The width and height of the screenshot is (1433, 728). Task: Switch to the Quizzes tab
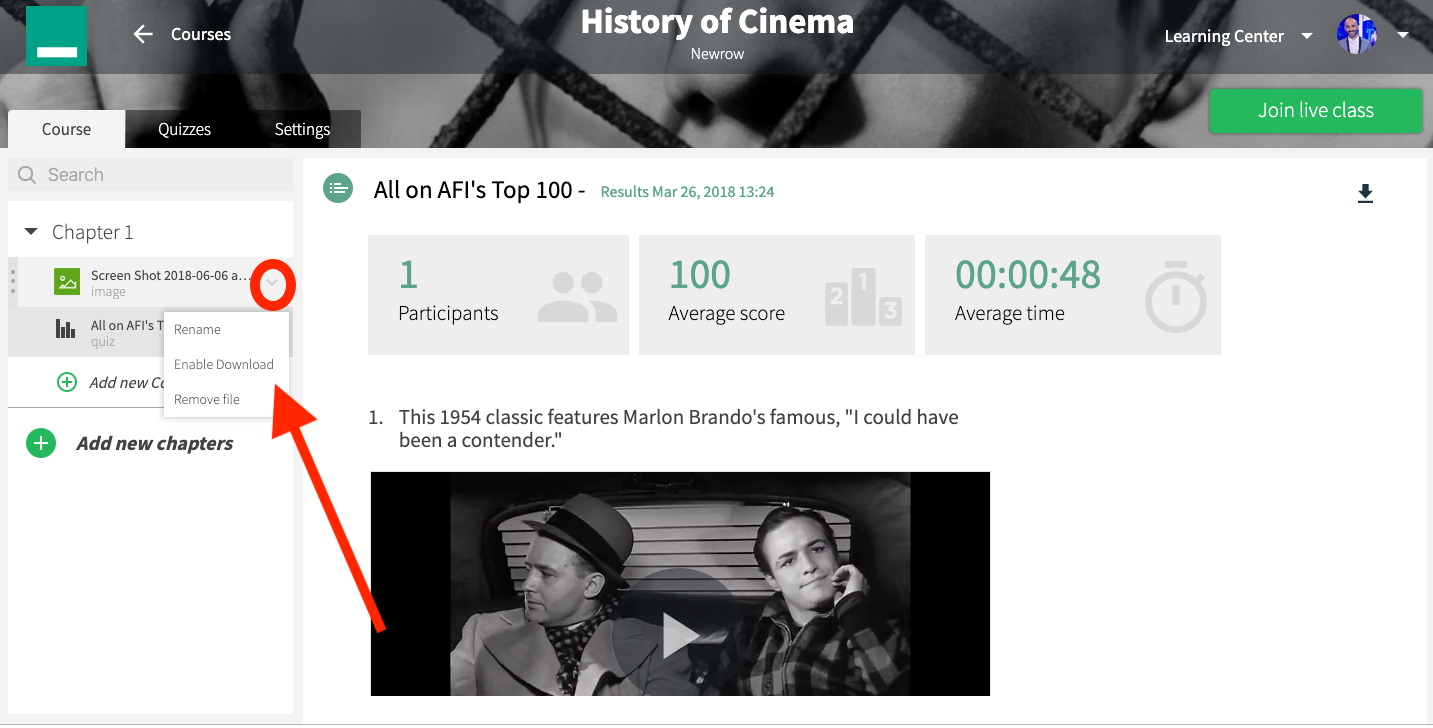tap(185, 129)
